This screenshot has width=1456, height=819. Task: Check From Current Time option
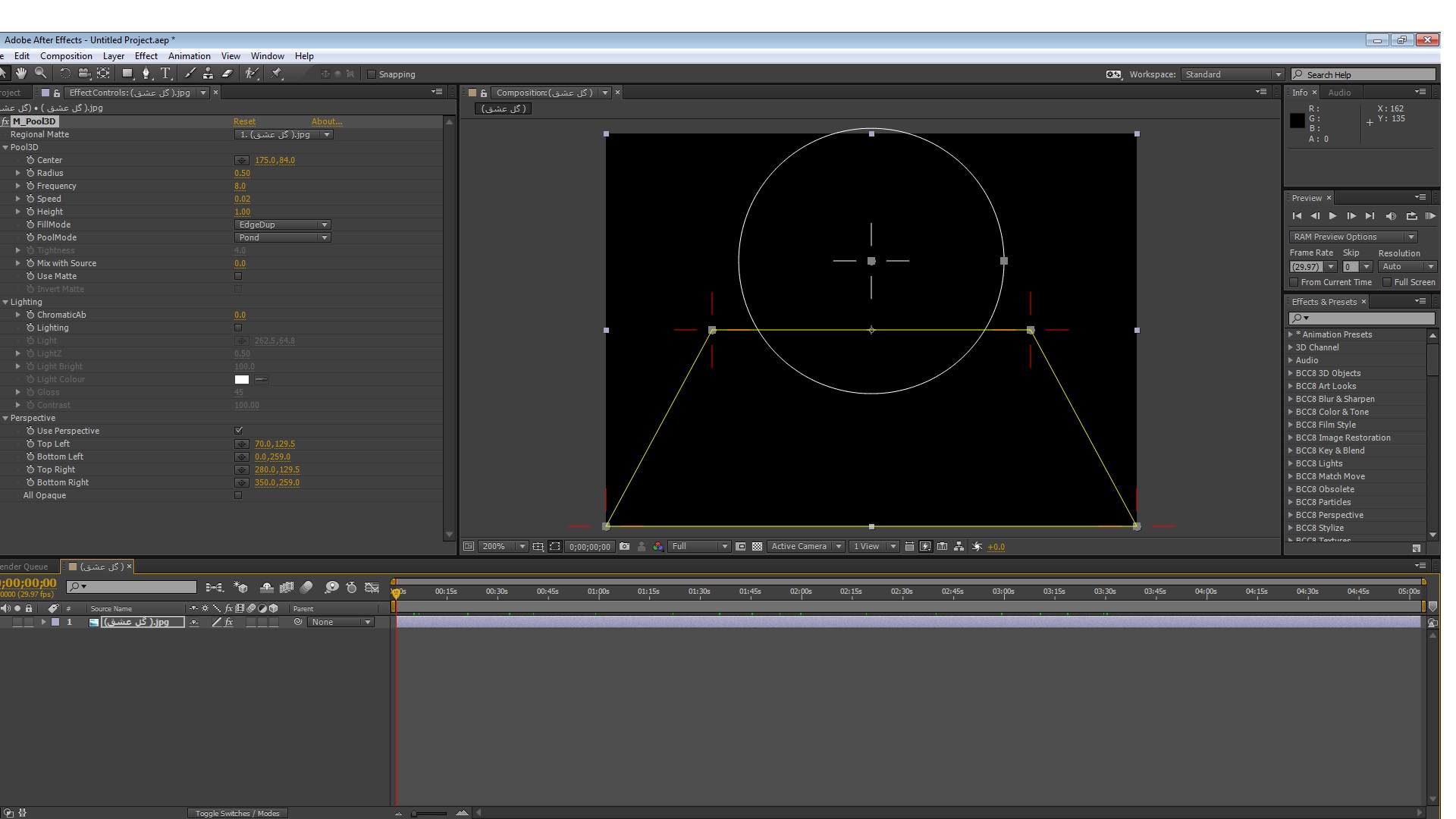click(x=1294, y=282)
